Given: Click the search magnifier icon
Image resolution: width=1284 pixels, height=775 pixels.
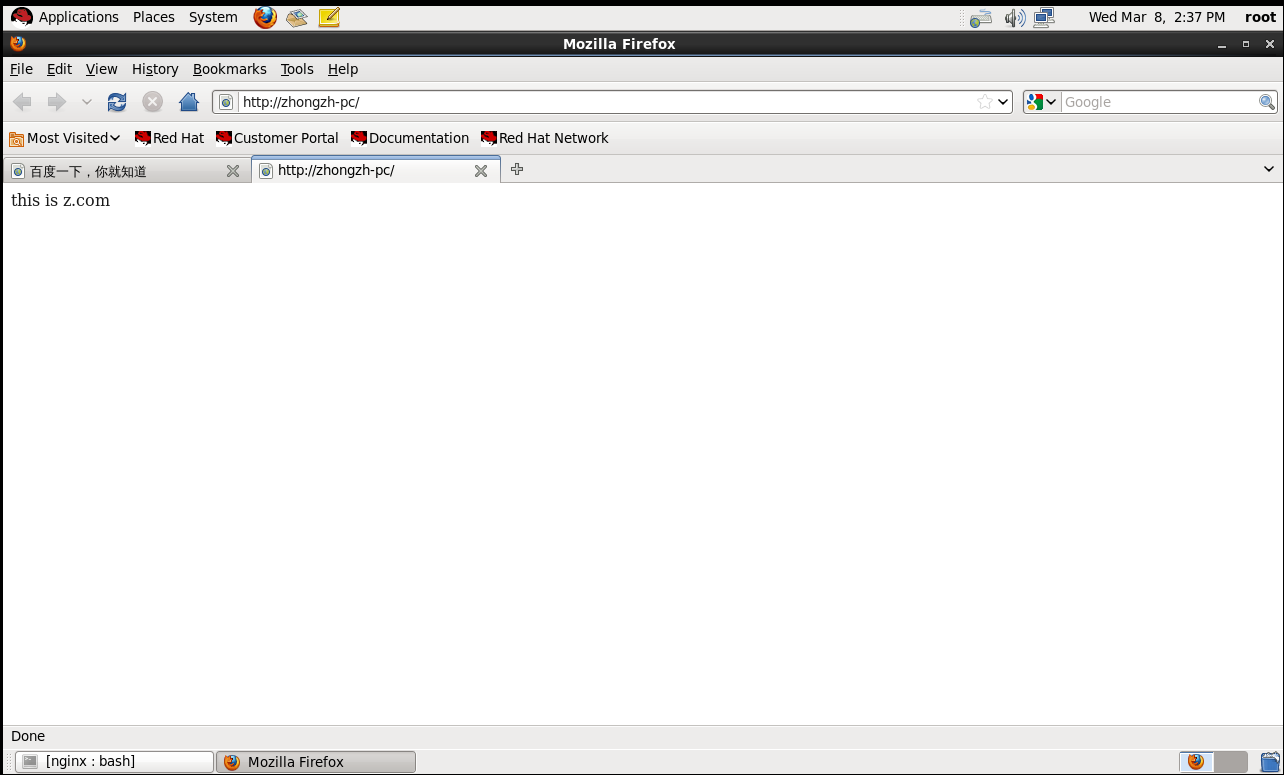Looking at the screenshot, I should click(x=1266, y=102).
